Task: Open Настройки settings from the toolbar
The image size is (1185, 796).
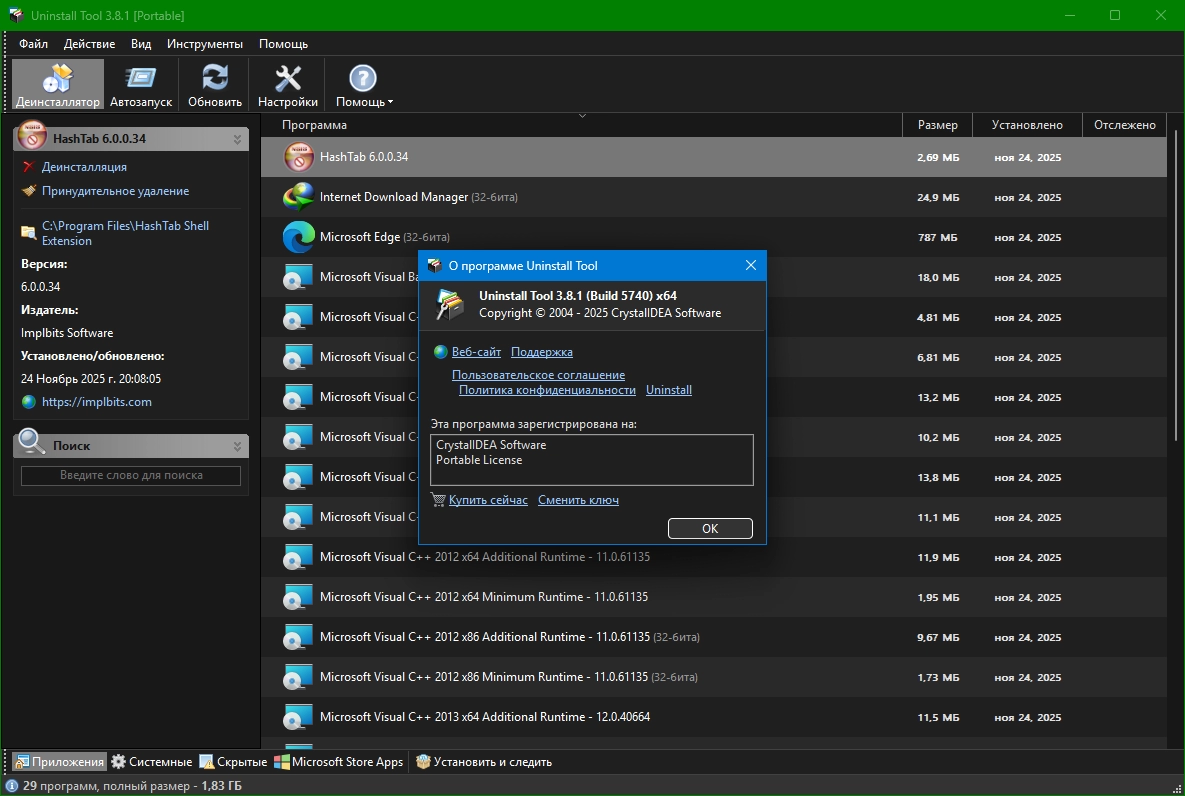Action: [288, 85]
